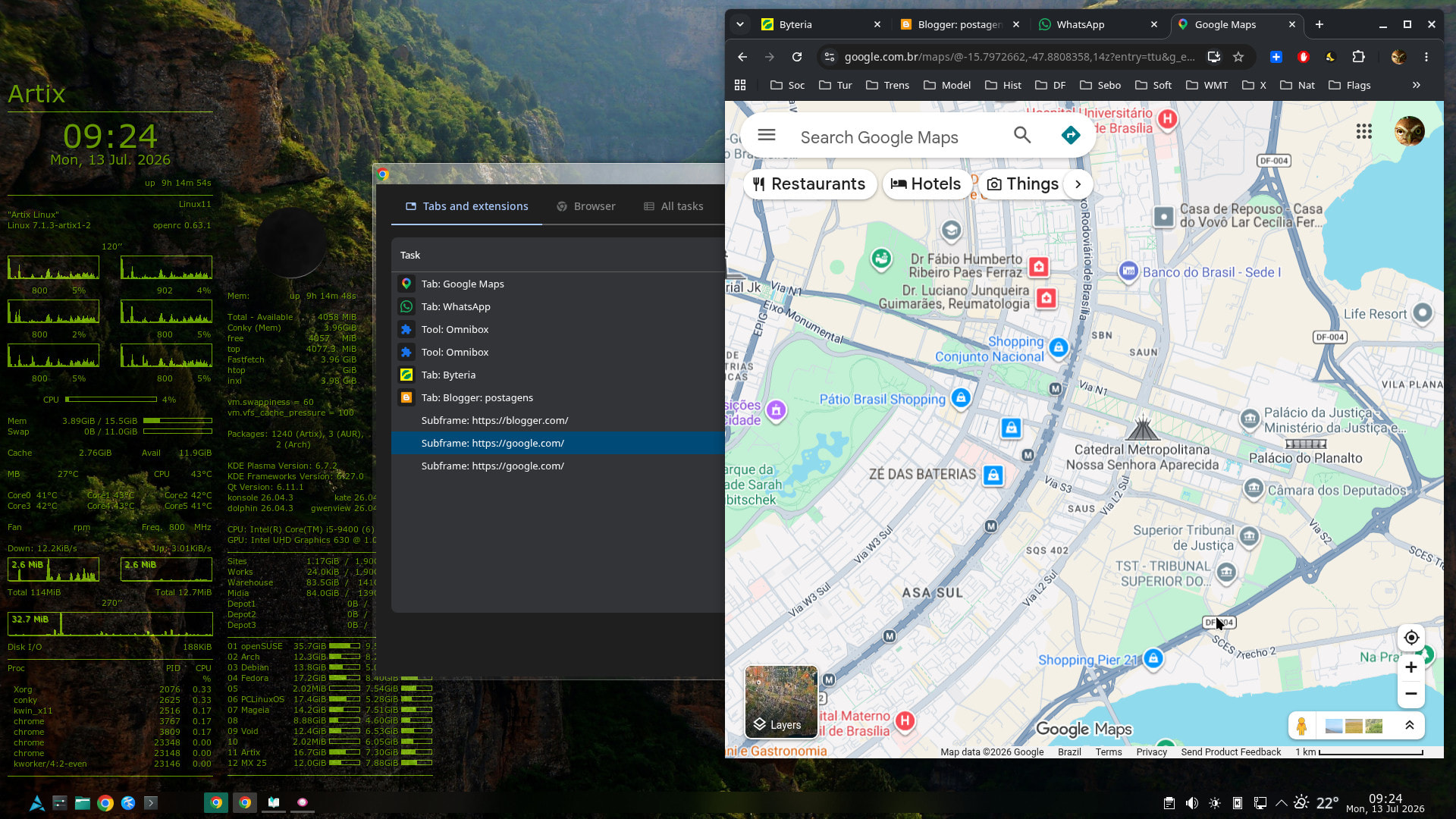Image resolution: width=1456 pixels, height=819 pixels.
Task: Click the Life Resort hotel pin
Action: [1423, 312]
